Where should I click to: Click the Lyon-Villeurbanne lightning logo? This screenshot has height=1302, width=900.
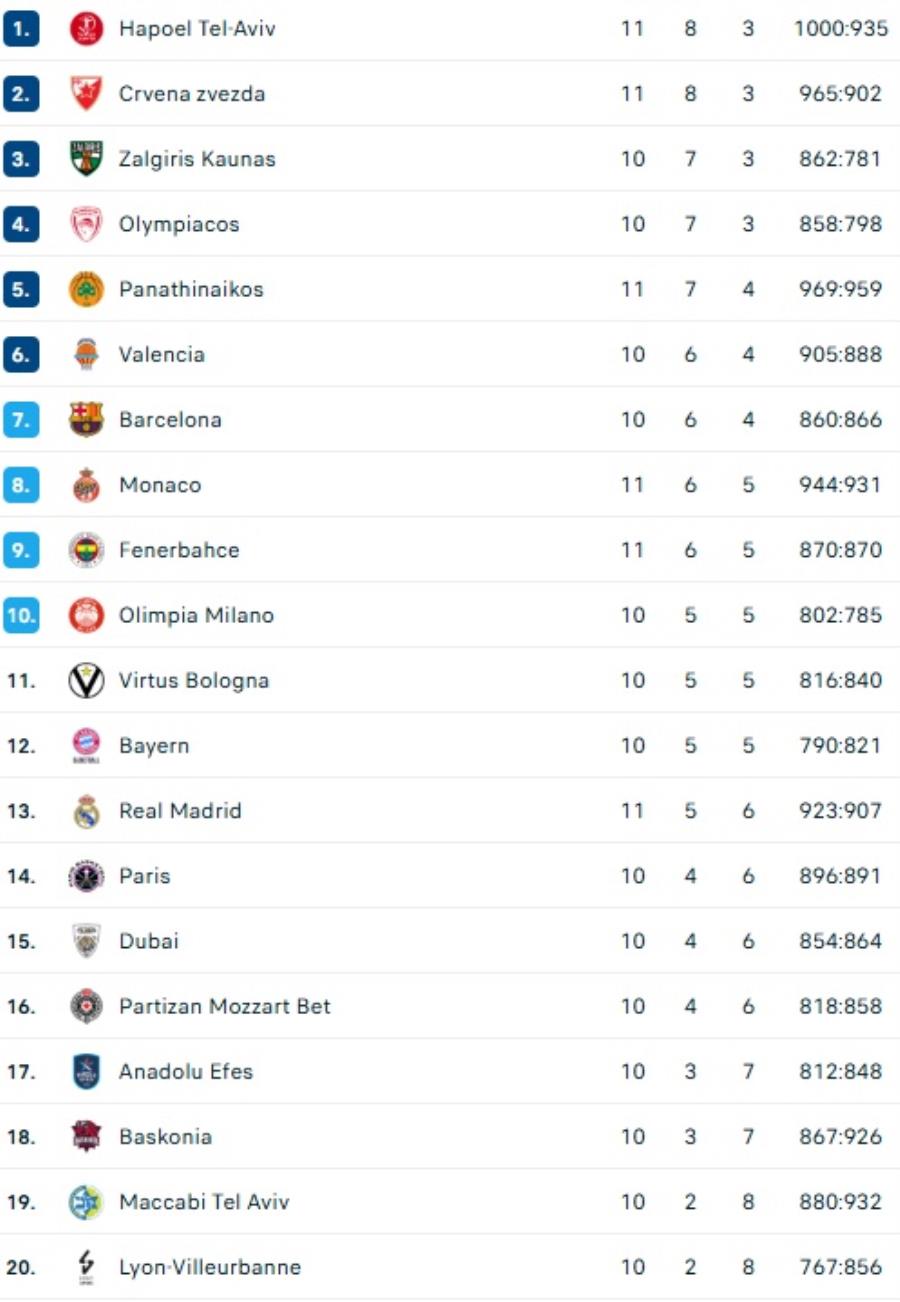click(86, 1267)
